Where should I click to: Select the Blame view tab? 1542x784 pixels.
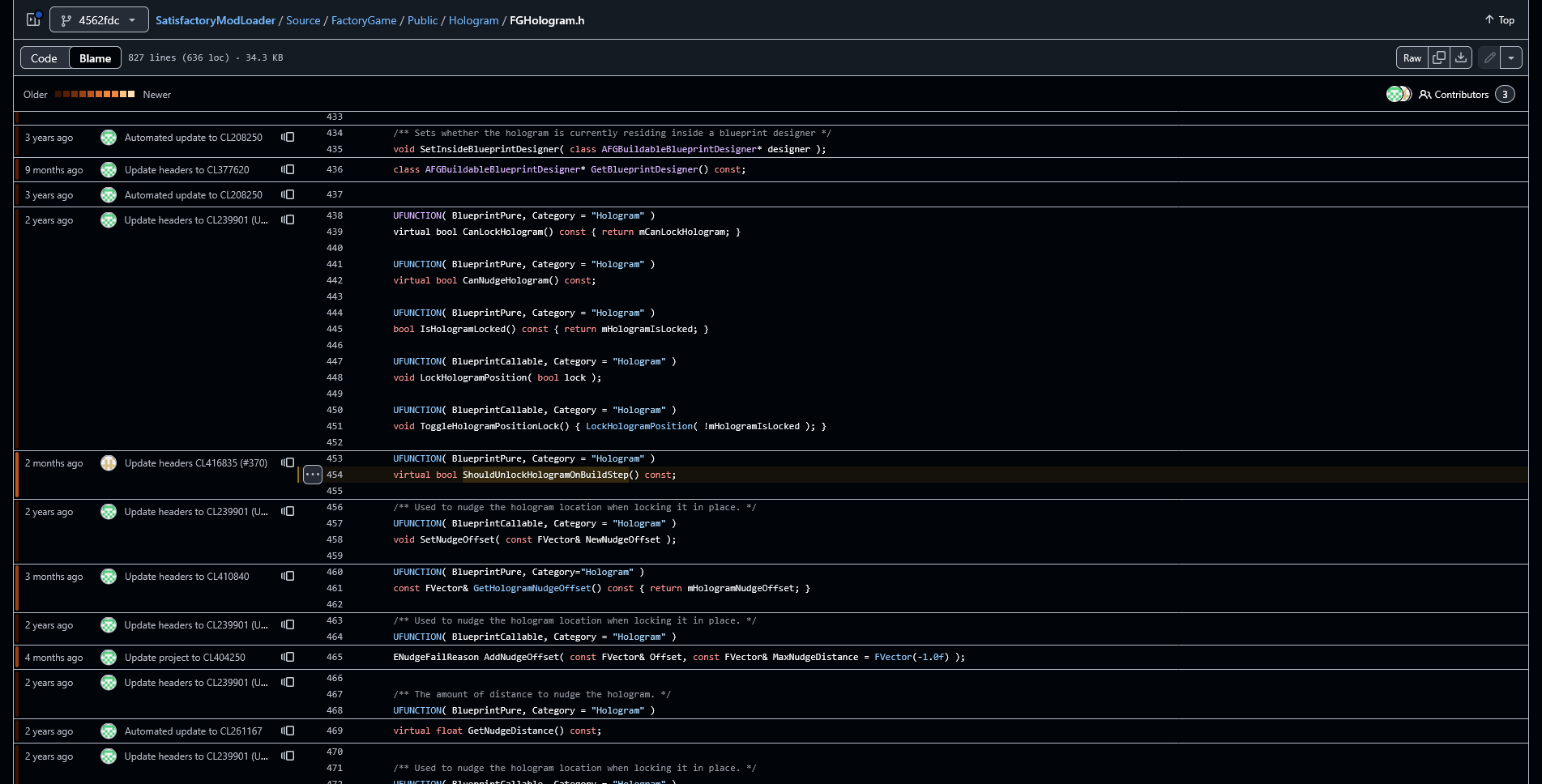pos(95,58)
